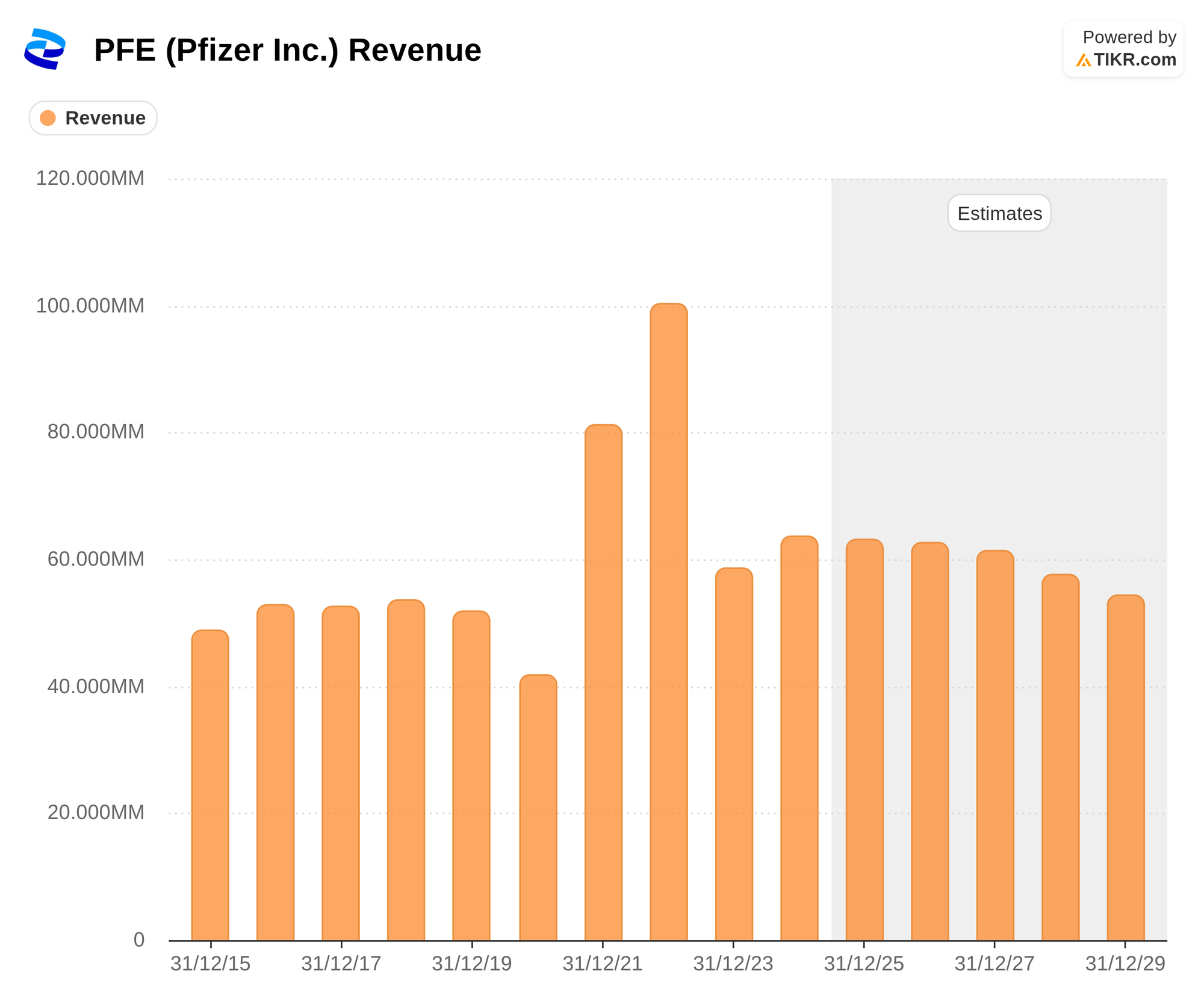
Task: Click the 31/12/15 revenue bar
Action: click(210, 783)
